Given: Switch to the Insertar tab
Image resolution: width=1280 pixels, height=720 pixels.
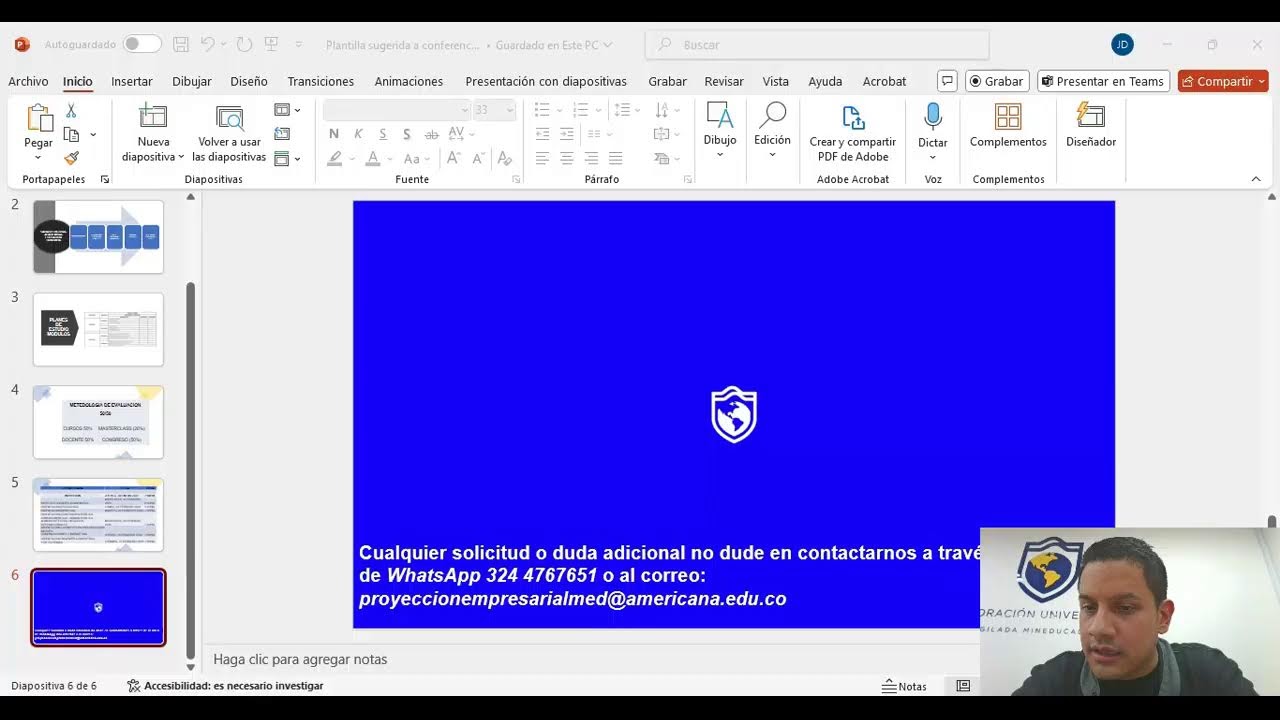Looking at the screenshot, I should (132, 81).
